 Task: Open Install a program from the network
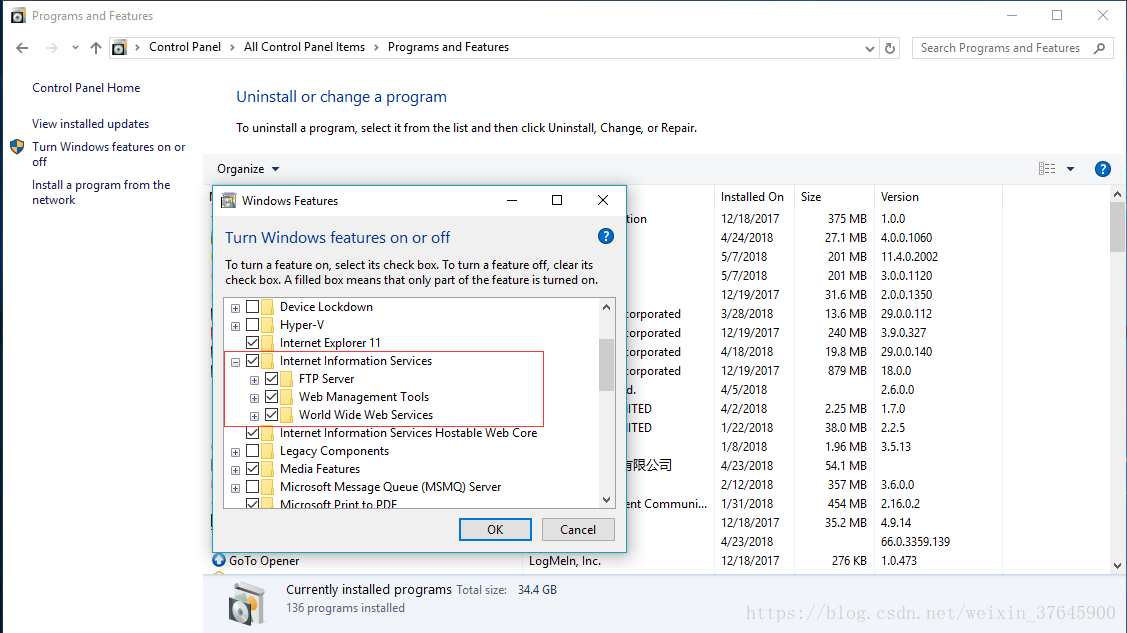click(x=101, y=192)
